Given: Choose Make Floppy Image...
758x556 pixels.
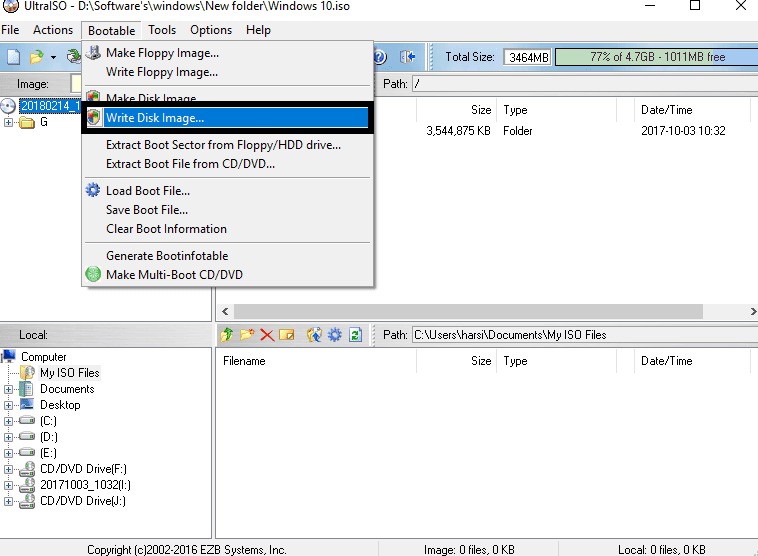Looking at the screenshot, I should [227, 53].
